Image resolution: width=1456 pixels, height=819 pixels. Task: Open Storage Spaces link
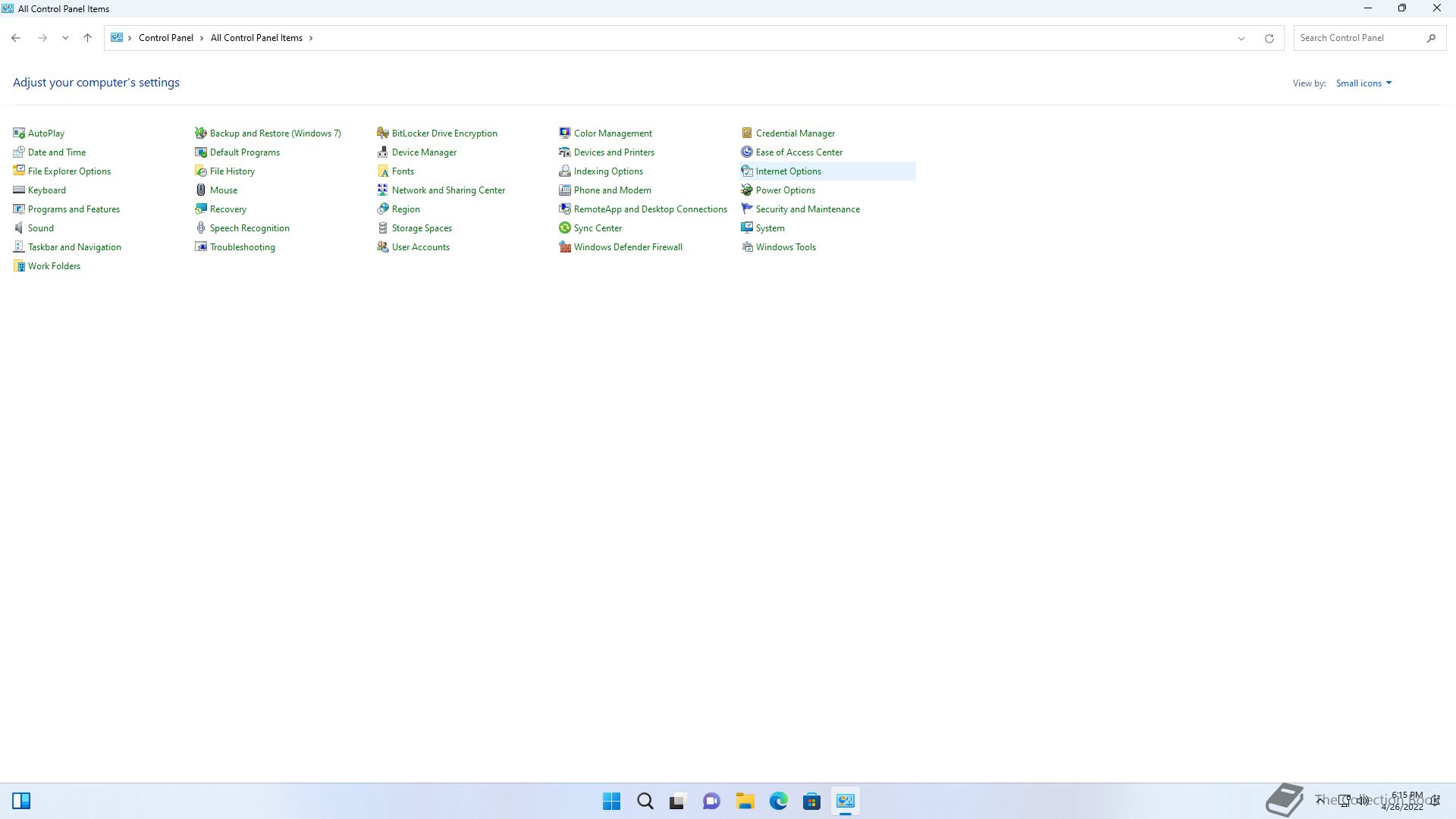[422, 228]
